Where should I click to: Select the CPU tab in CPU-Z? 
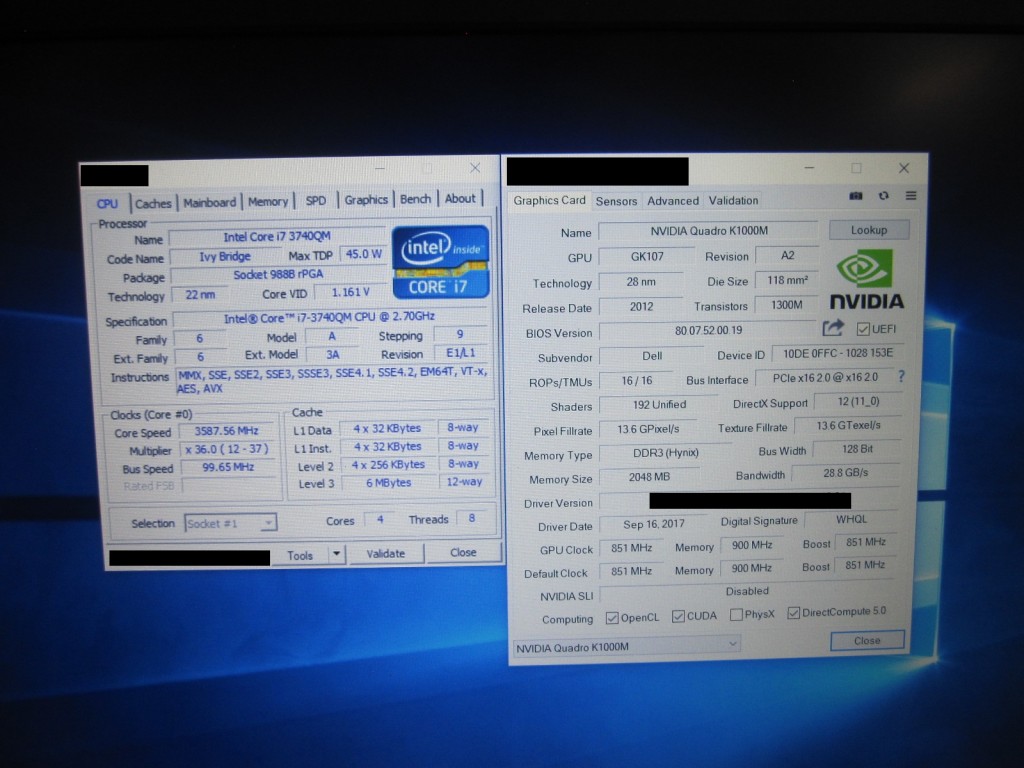tap(108, 204)
